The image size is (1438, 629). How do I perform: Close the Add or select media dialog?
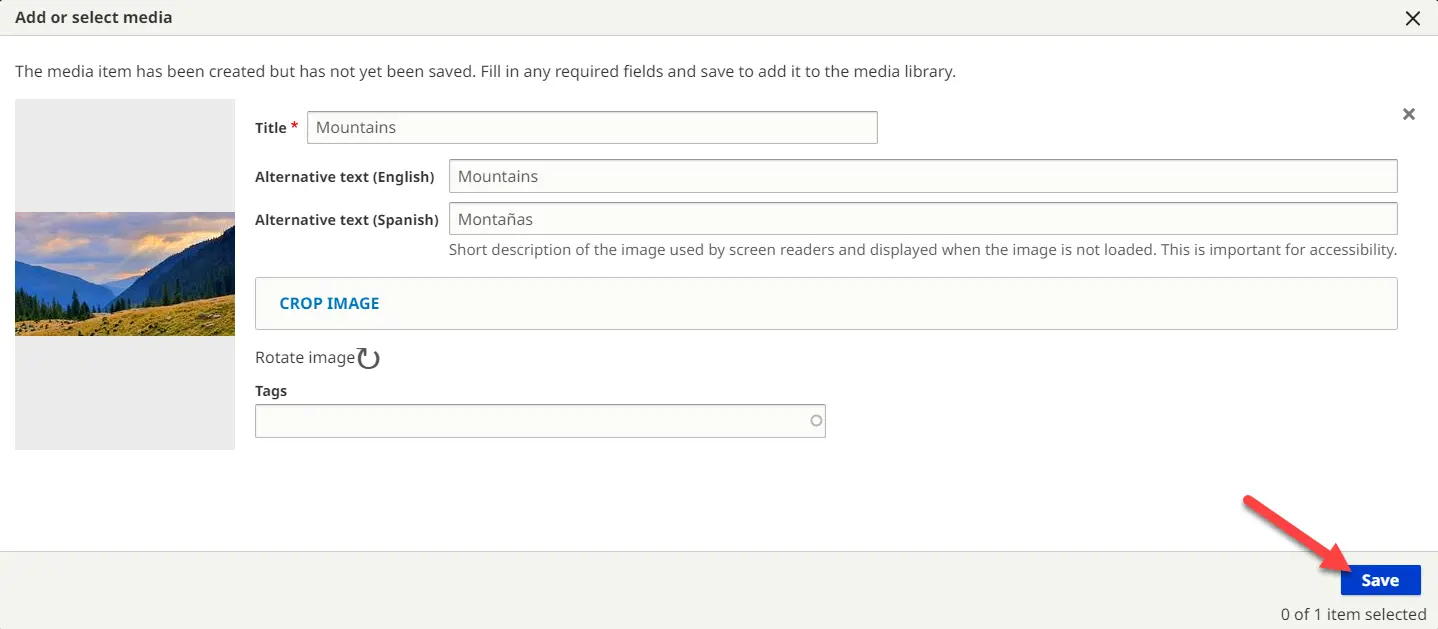pos(1413,18)
